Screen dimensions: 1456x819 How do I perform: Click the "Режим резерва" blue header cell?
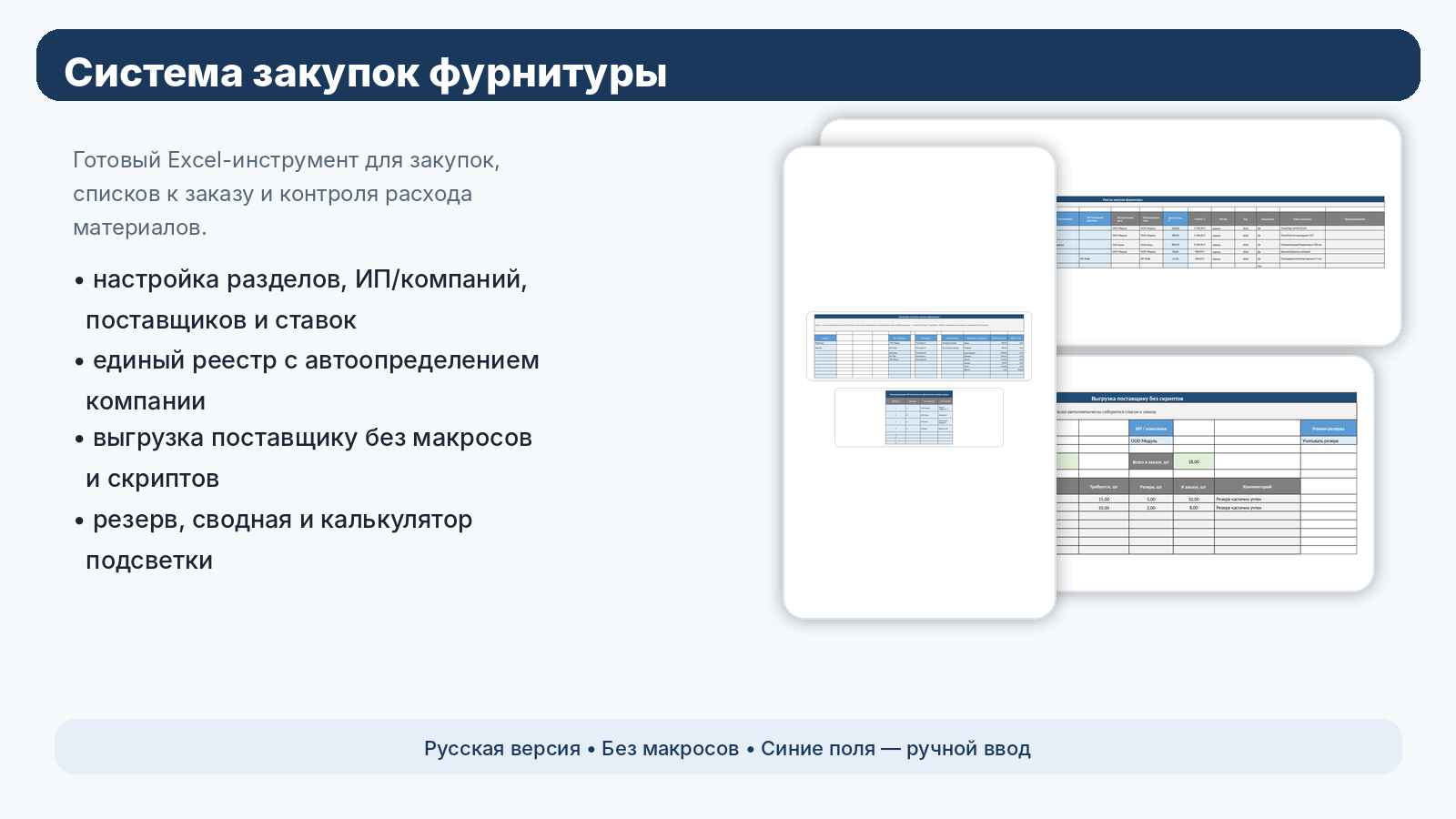1328,429
